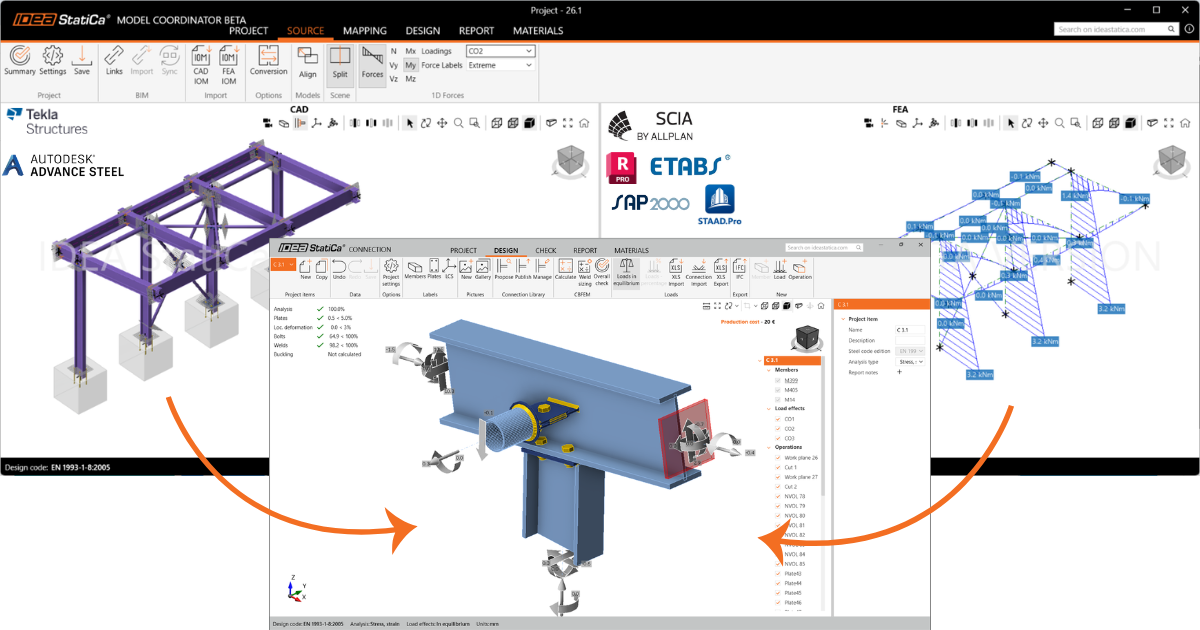Click Overall check icon
Viewport: 1200px width, 630px height.
(x=602, y=270)
